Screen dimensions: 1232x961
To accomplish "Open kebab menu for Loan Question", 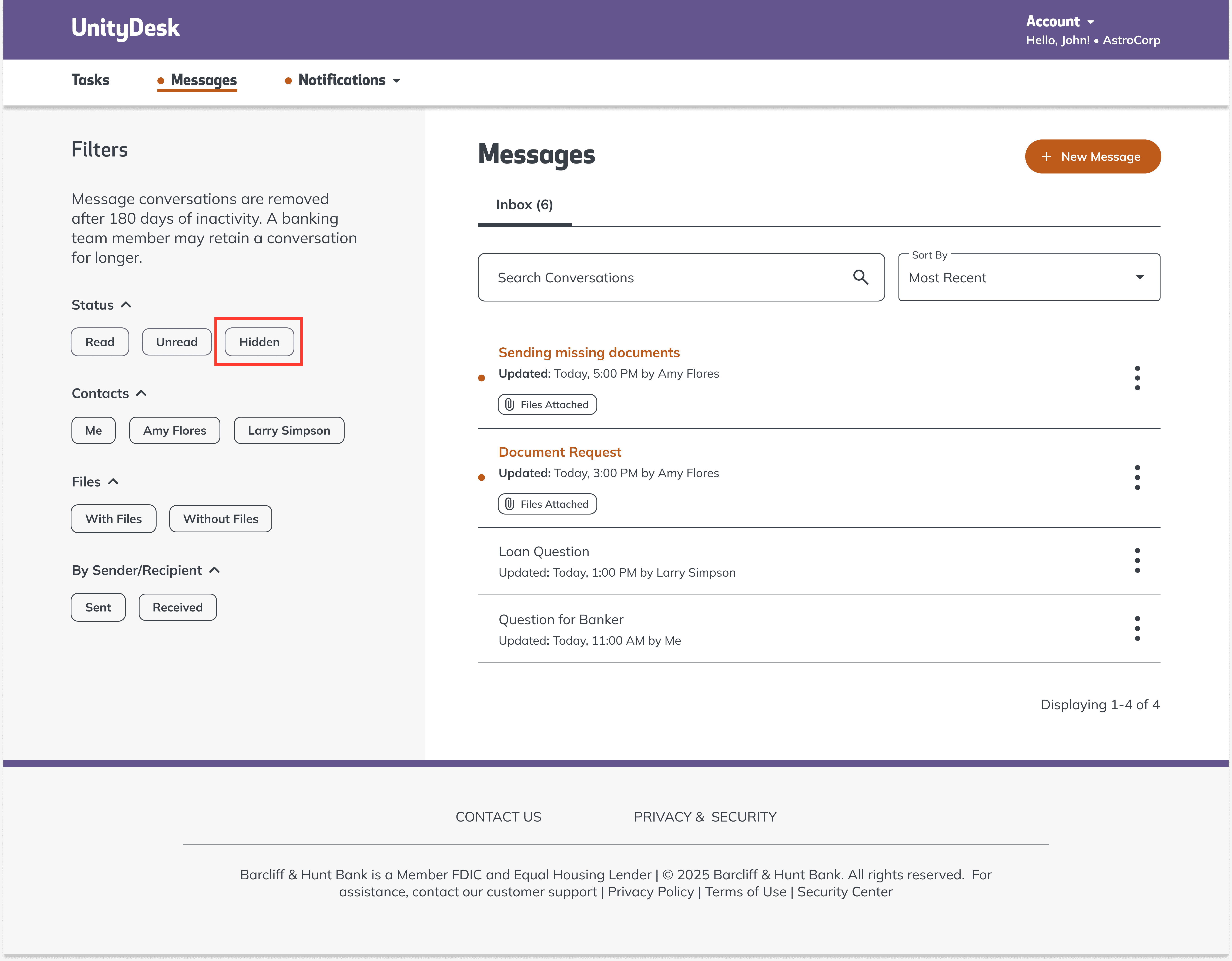I will click(1137, 561).
